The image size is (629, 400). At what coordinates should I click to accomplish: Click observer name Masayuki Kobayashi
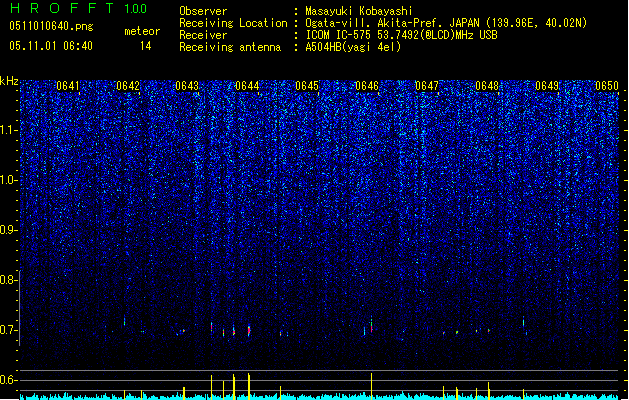pos(359,11)
